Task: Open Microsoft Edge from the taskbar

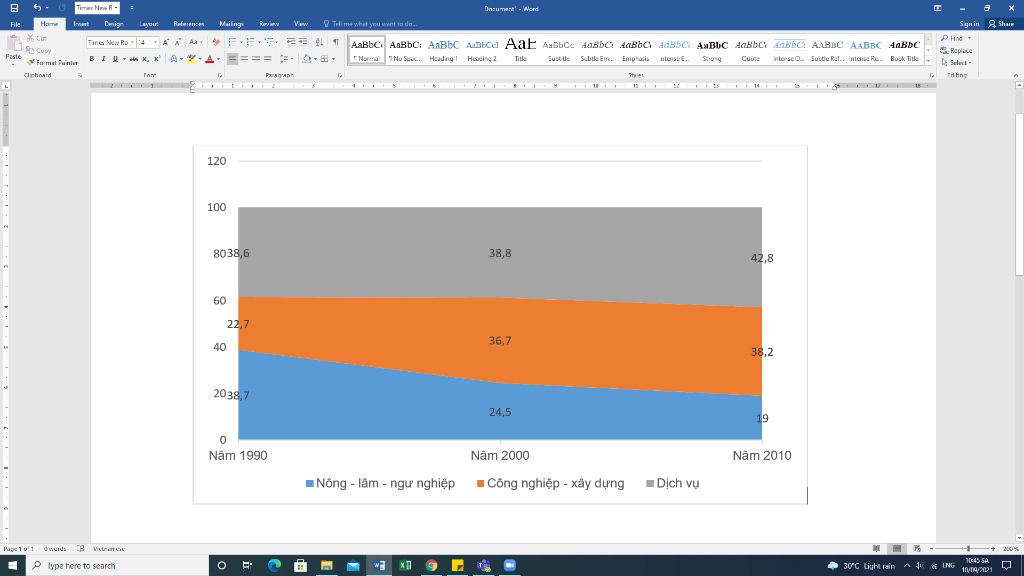Action: pos(274,565)
